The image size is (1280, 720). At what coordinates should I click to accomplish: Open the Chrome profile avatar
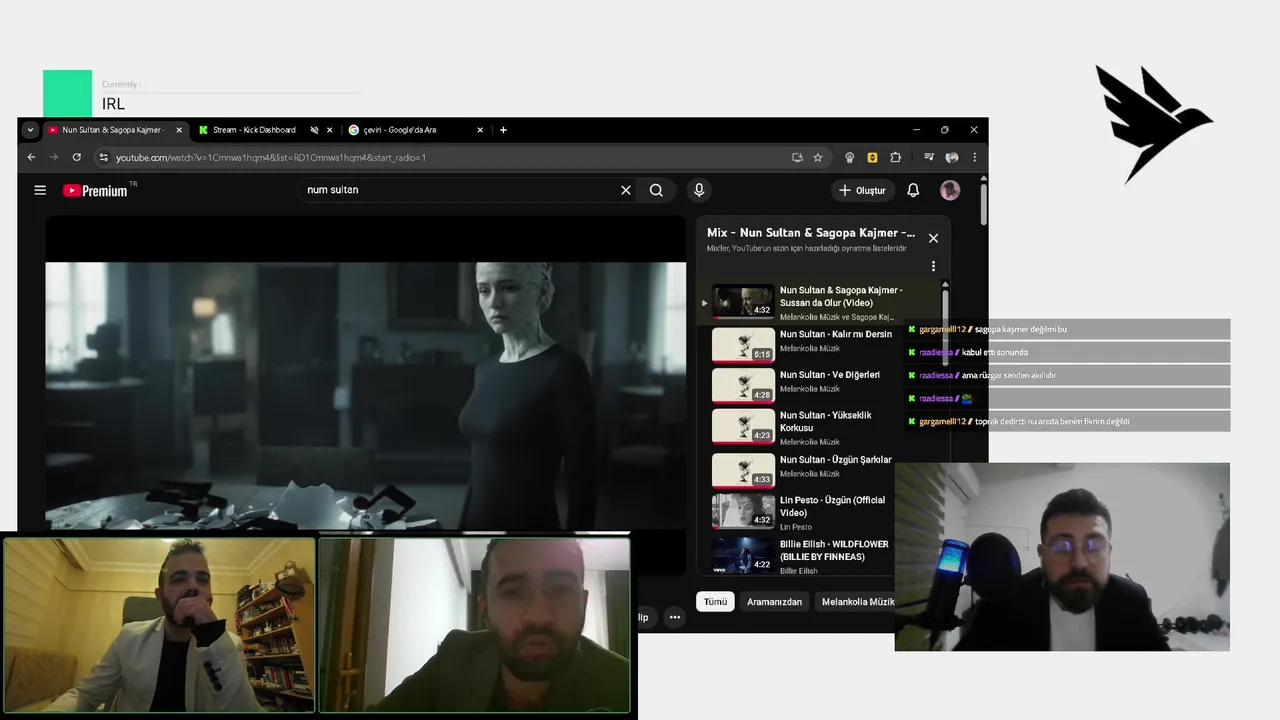952,157
